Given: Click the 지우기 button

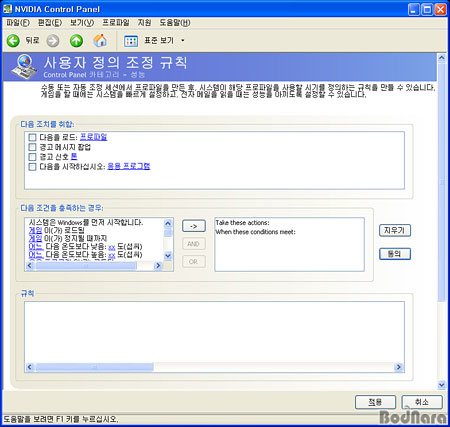Looking at the screenshot, I should [395, 231].
